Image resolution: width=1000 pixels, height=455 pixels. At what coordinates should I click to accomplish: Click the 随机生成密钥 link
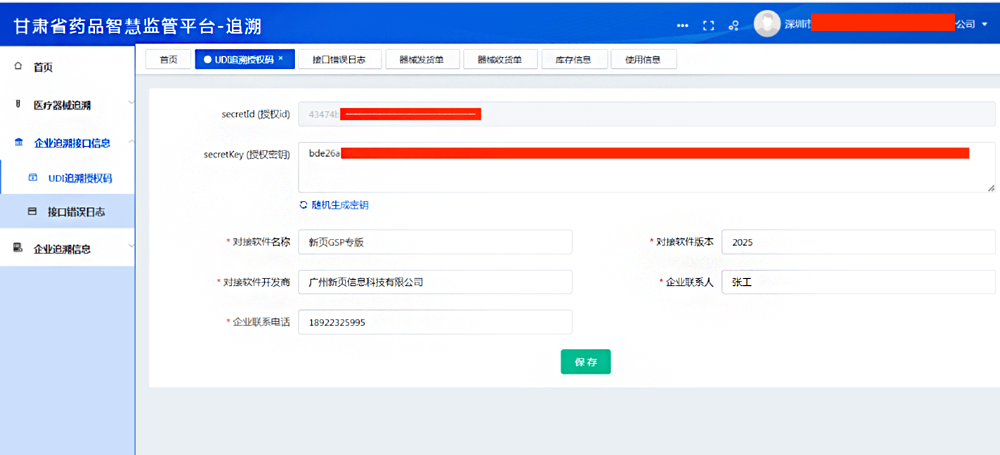coord(340,205)
